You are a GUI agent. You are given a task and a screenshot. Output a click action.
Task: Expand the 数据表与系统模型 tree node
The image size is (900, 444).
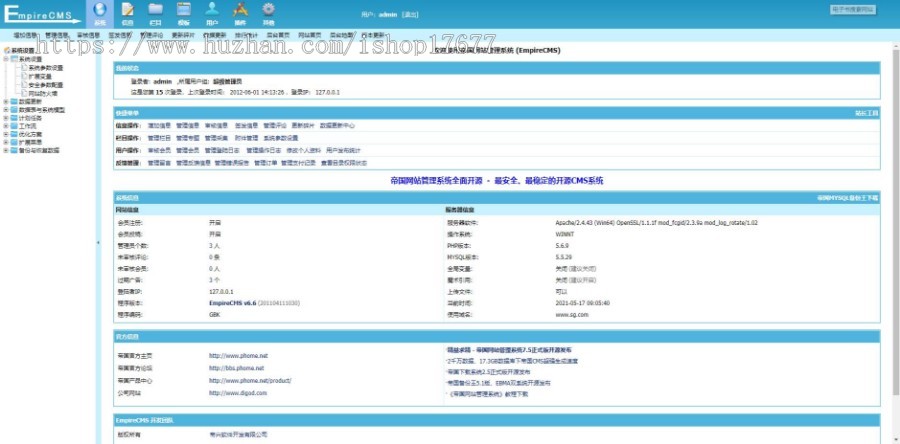(x=6, y=110)
